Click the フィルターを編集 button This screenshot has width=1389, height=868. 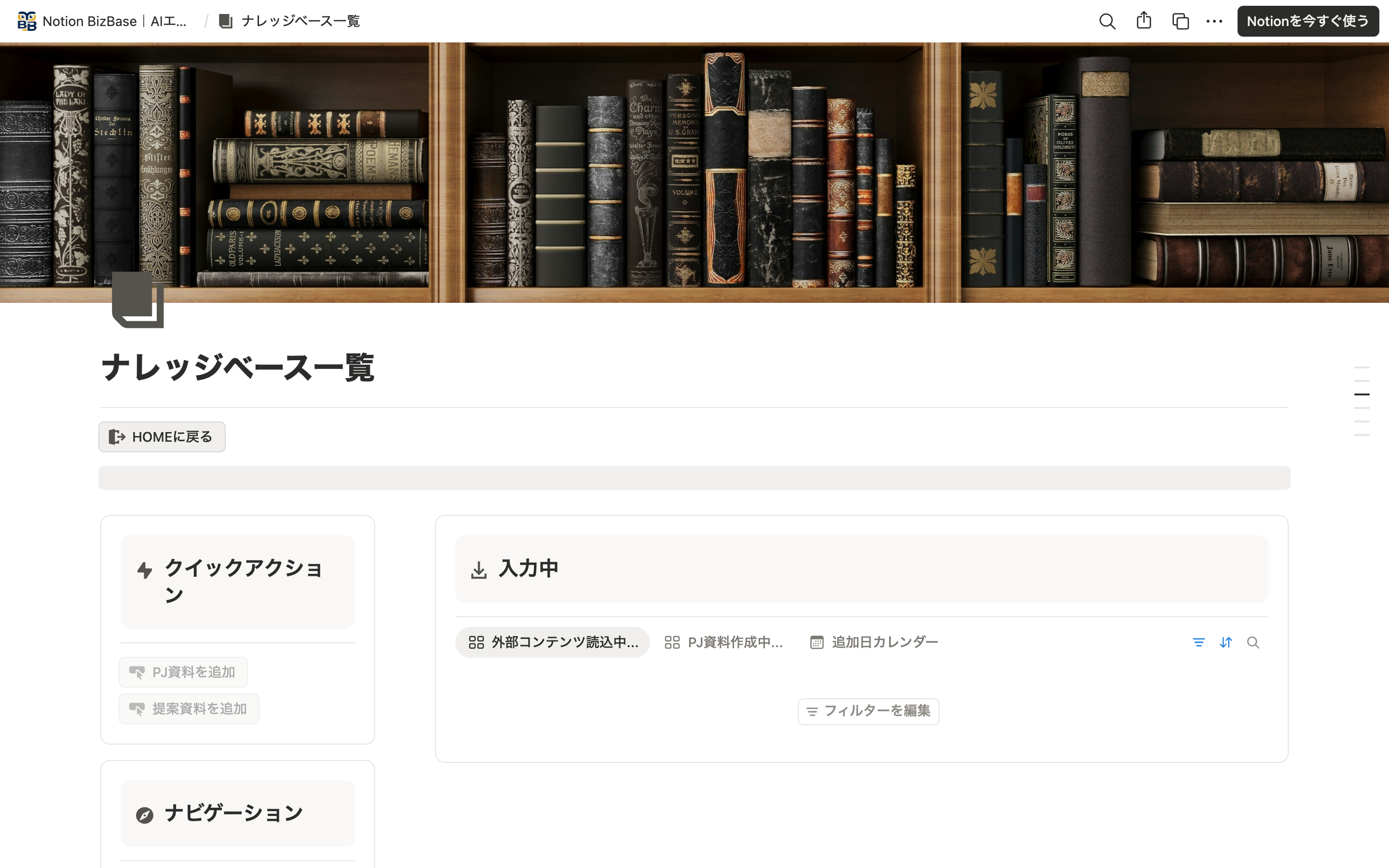click(868, 711)
